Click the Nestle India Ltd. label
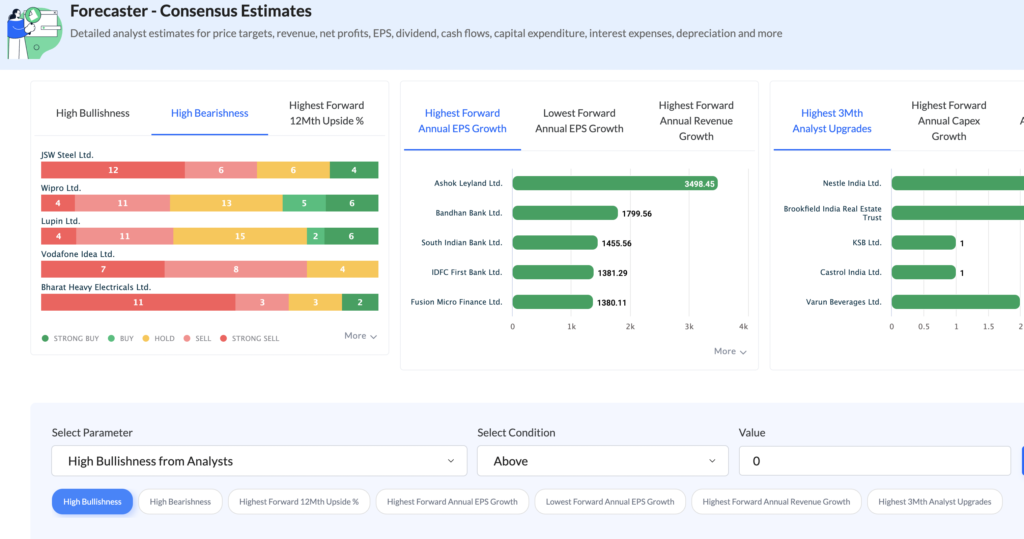This screenshot has width=1024, height=539. tap(852, 184)
